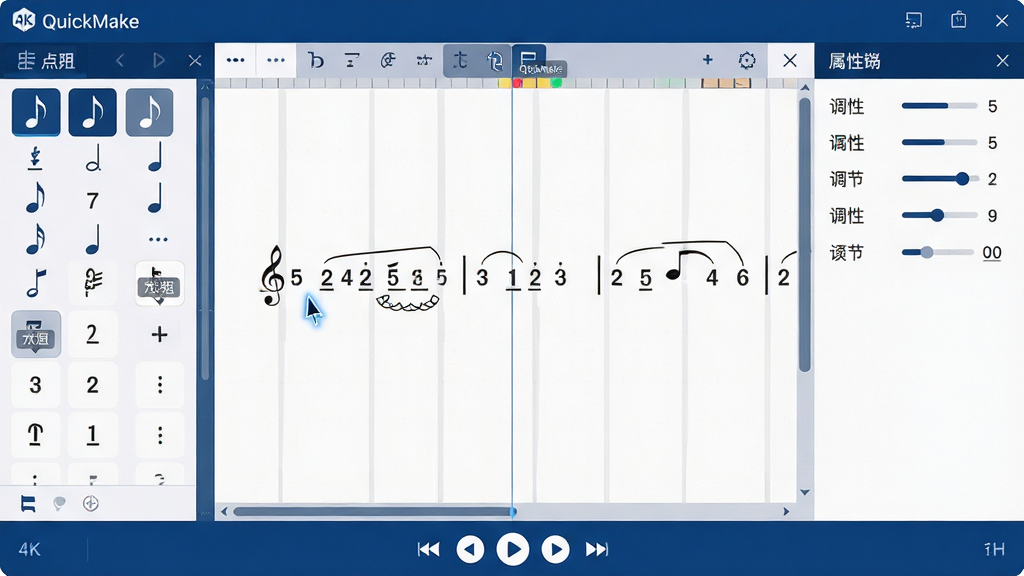This screenshot has height=576, width=1024.
Task: Select the 点阻 palette header tab
Action: pos(46,61)
